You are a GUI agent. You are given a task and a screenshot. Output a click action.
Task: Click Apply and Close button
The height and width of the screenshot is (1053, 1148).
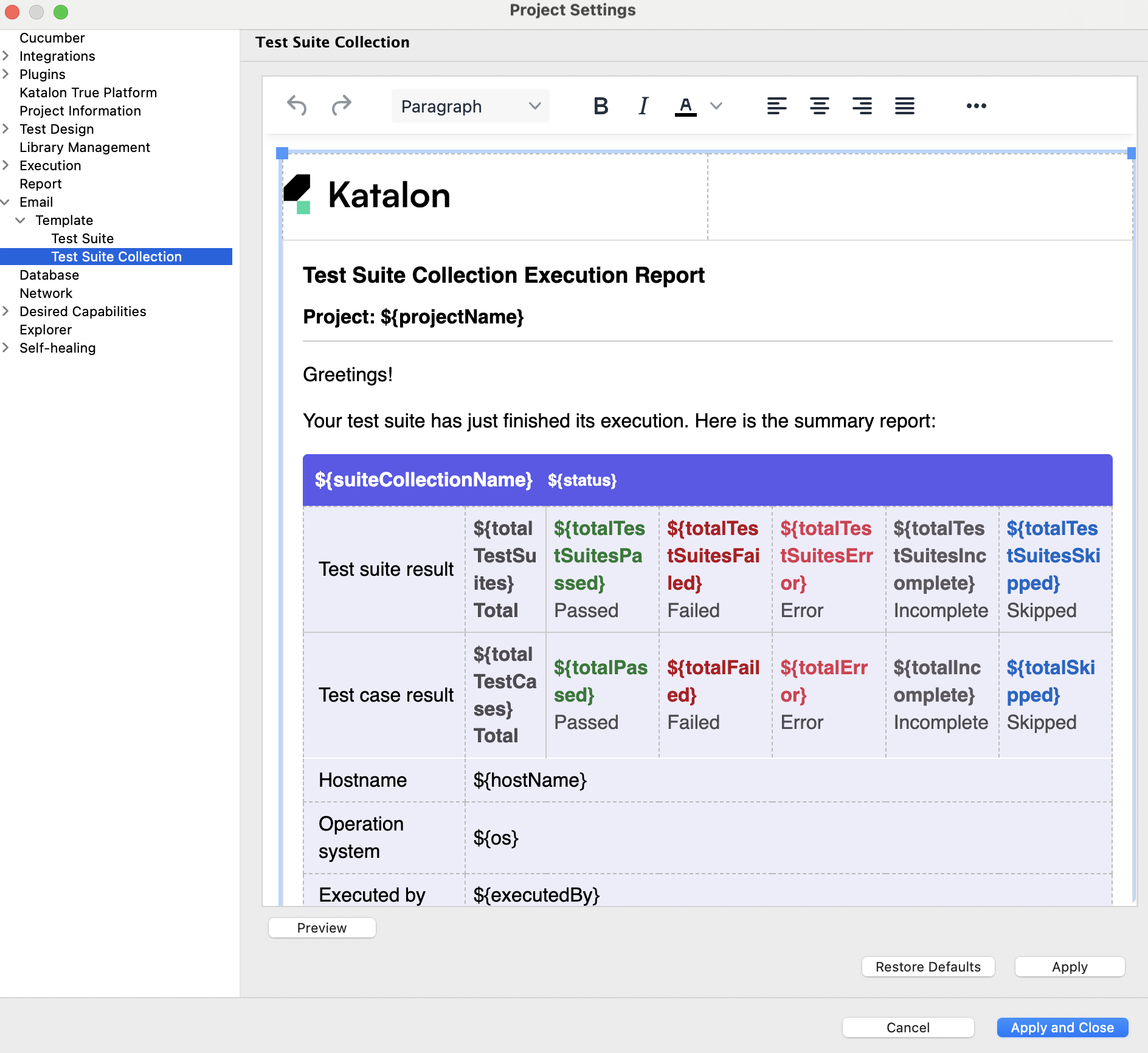[1063, 1027]
